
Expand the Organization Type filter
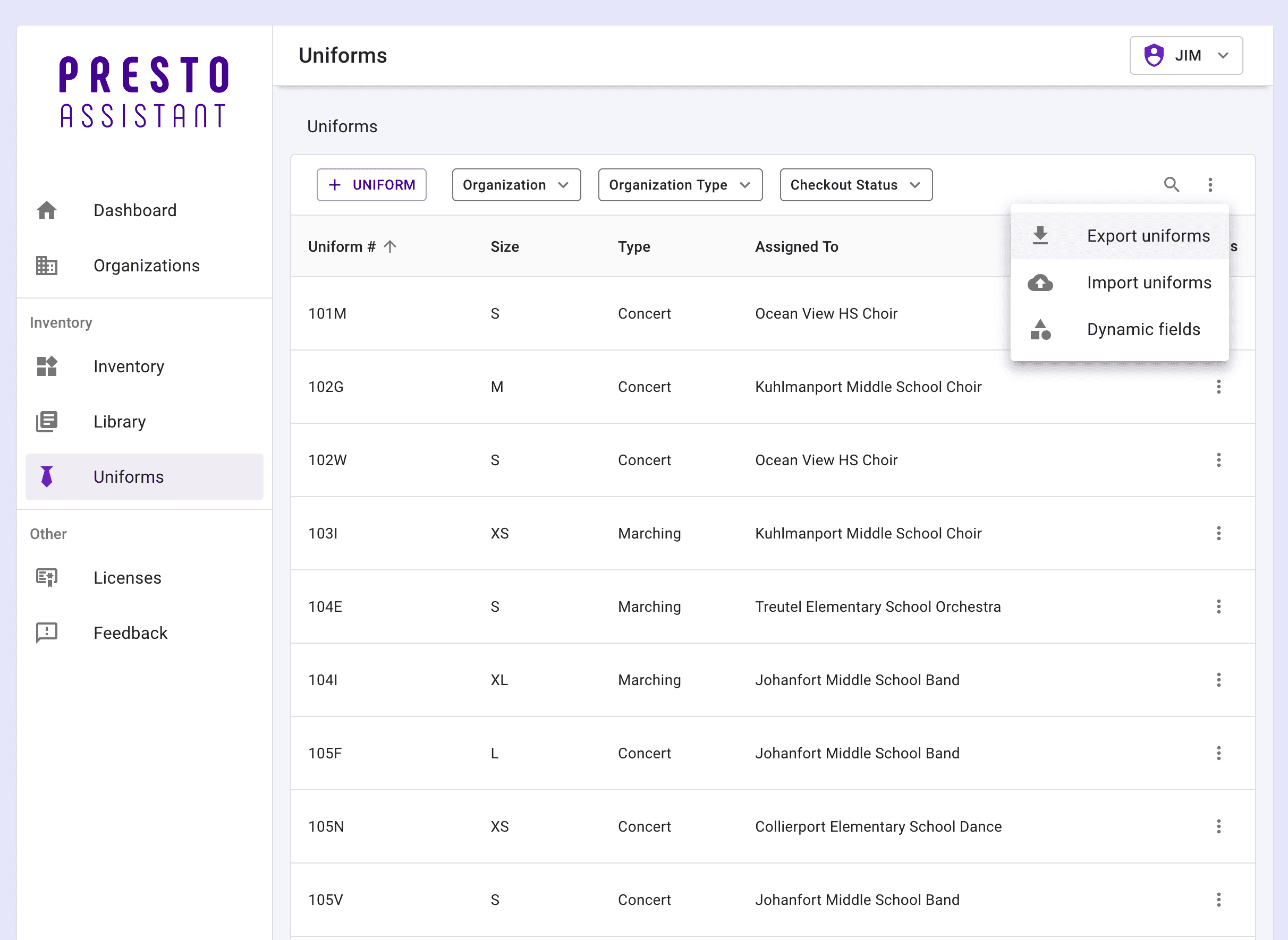pos(680,184)
